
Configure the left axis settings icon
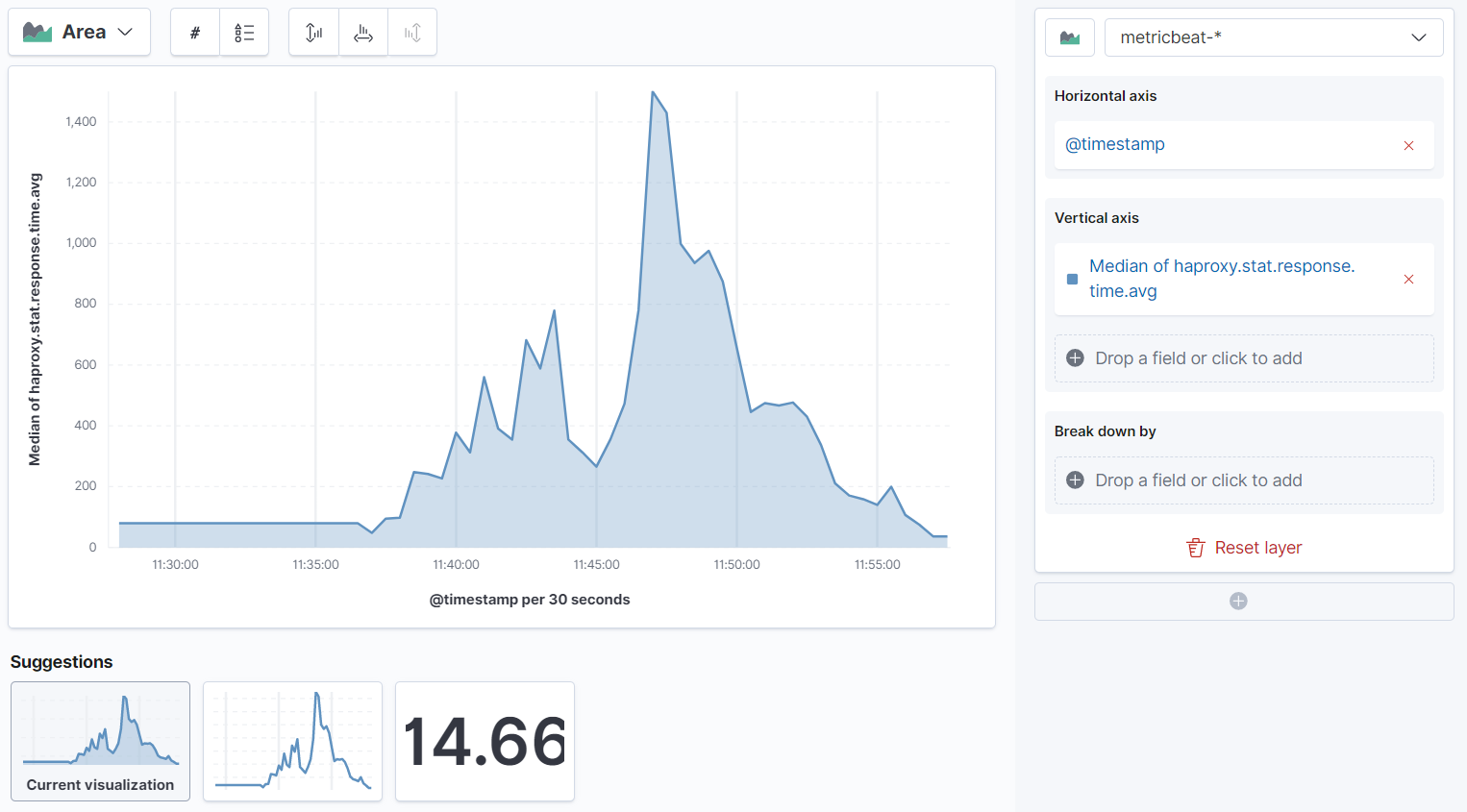pos(313,32)
